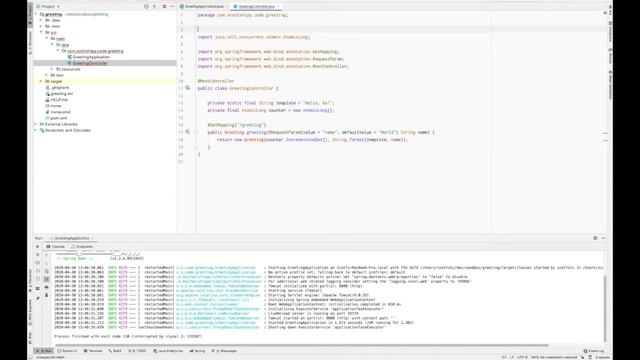Click the print icon in console toolbar
640x360 pixels.
[x=46, y=287]
